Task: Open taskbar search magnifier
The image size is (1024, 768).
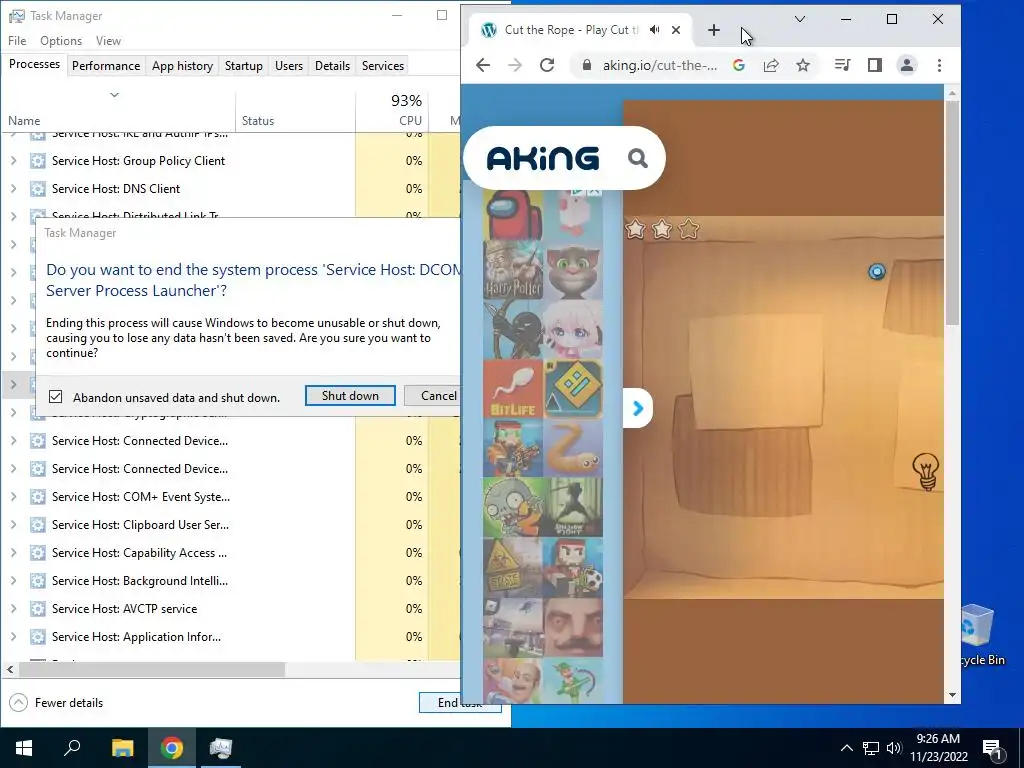Action: tap(72, 748)
